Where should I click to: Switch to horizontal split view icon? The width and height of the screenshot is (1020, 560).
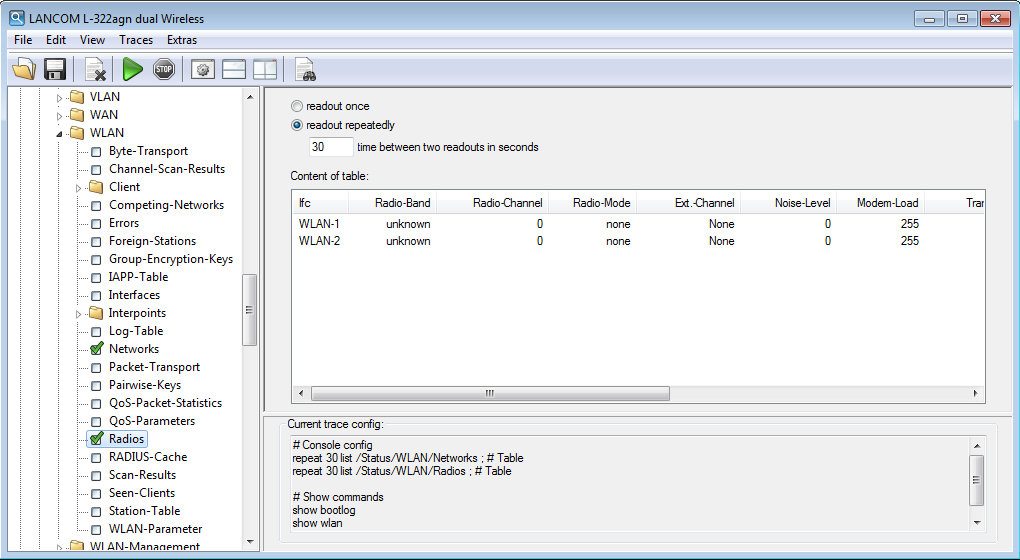pos(234,69)
